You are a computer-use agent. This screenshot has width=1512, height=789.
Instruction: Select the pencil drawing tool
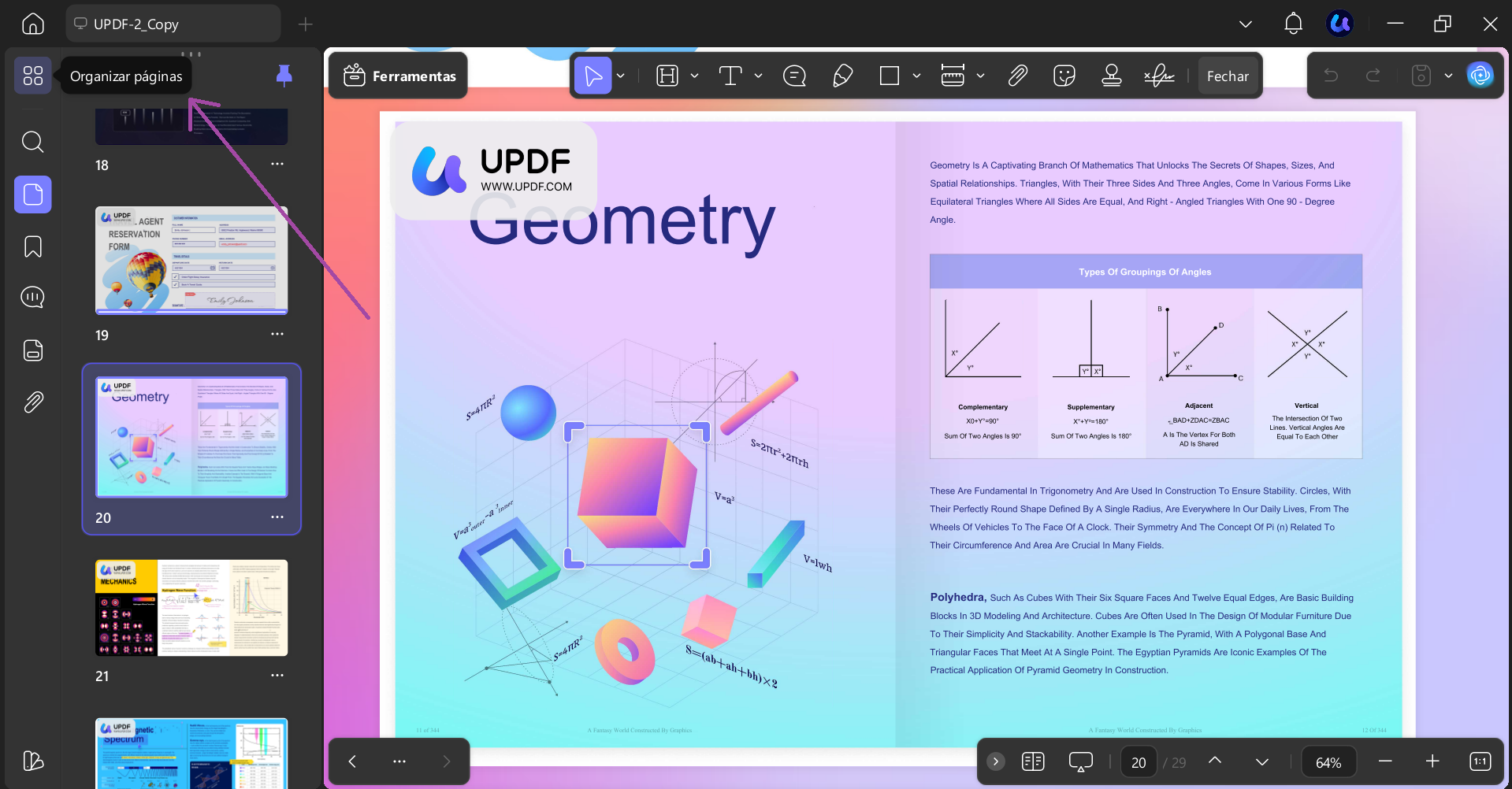coord(842,76)
